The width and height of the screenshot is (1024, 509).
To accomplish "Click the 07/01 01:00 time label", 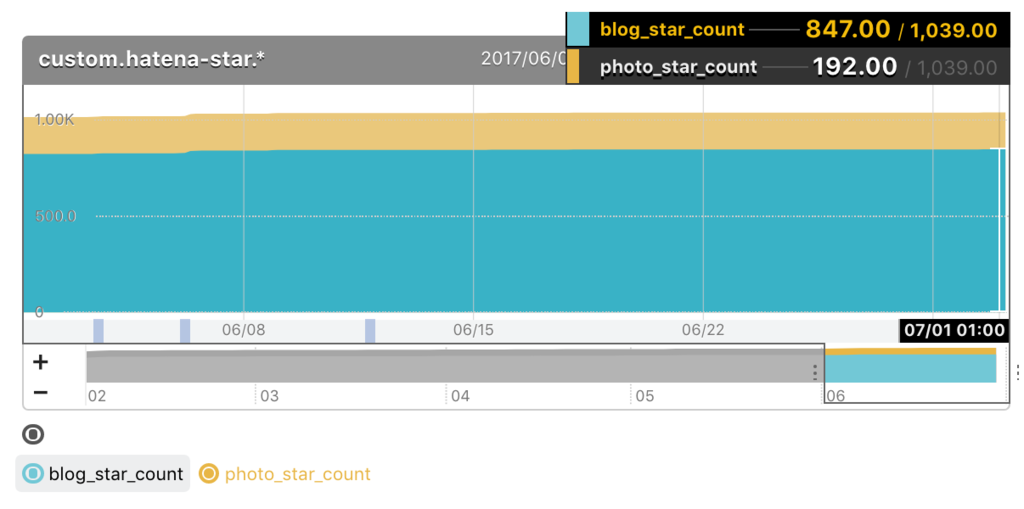I will click(954, 330).
